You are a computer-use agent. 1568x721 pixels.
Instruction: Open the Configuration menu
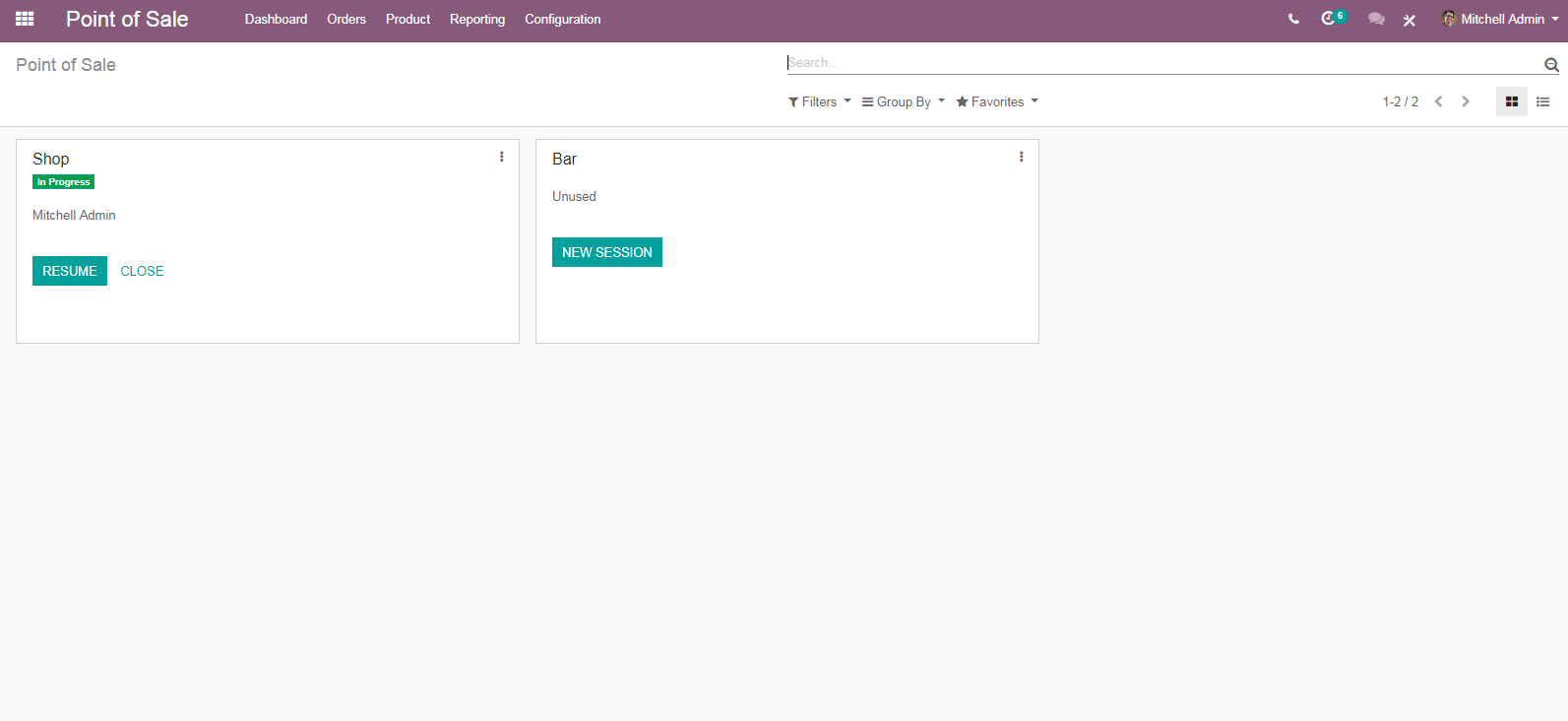click(x=562, y=19)
